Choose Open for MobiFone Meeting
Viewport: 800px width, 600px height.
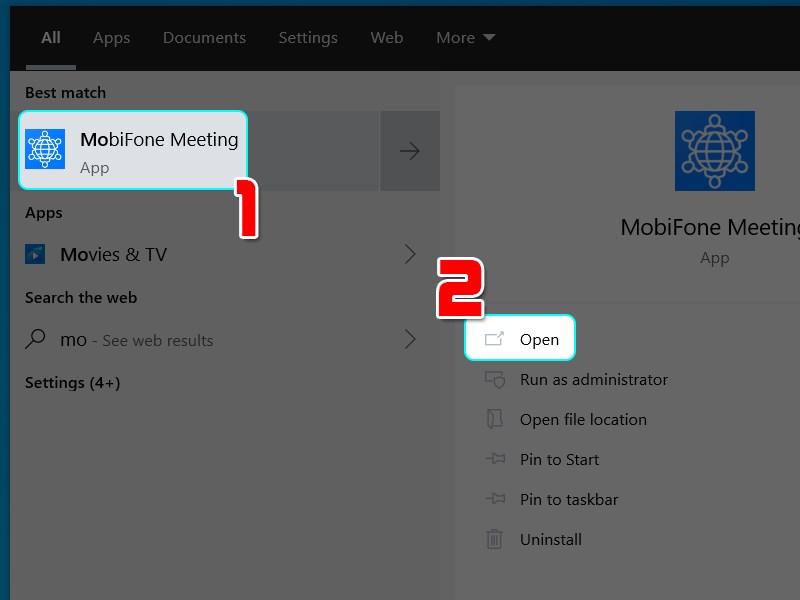click(x=520, y=339)
